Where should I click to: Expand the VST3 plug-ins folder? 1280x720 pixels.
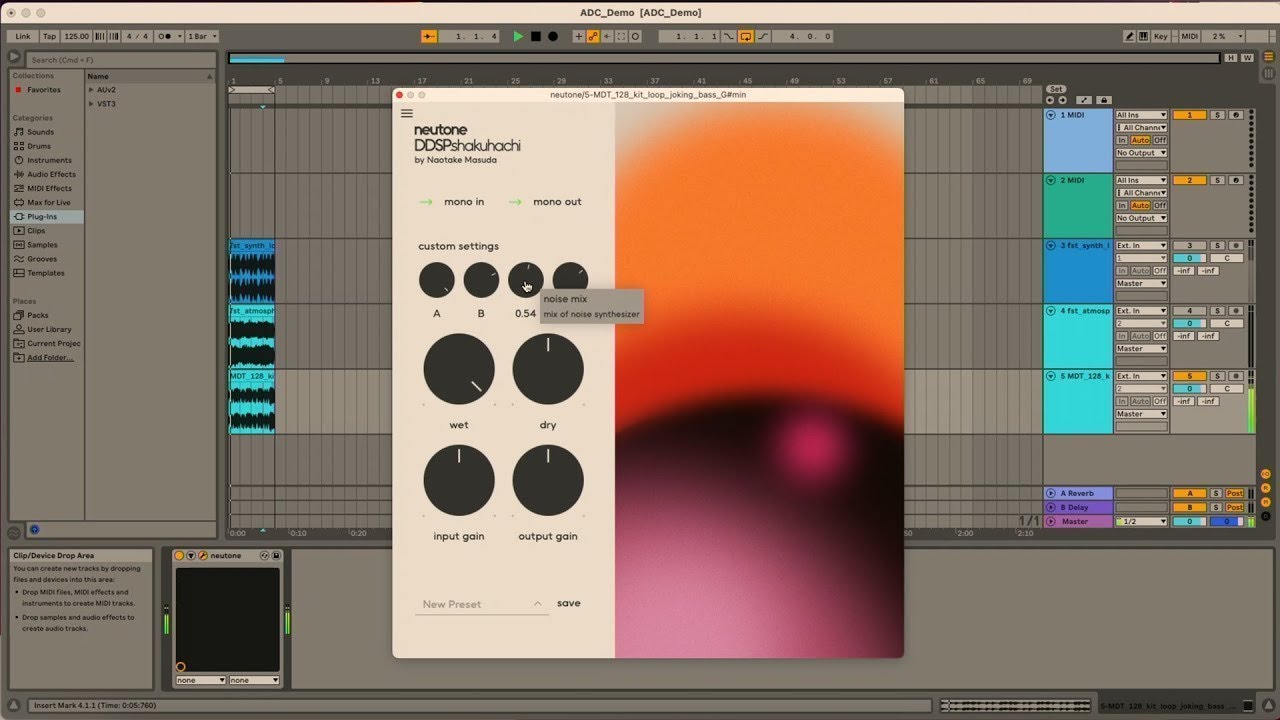91,104
